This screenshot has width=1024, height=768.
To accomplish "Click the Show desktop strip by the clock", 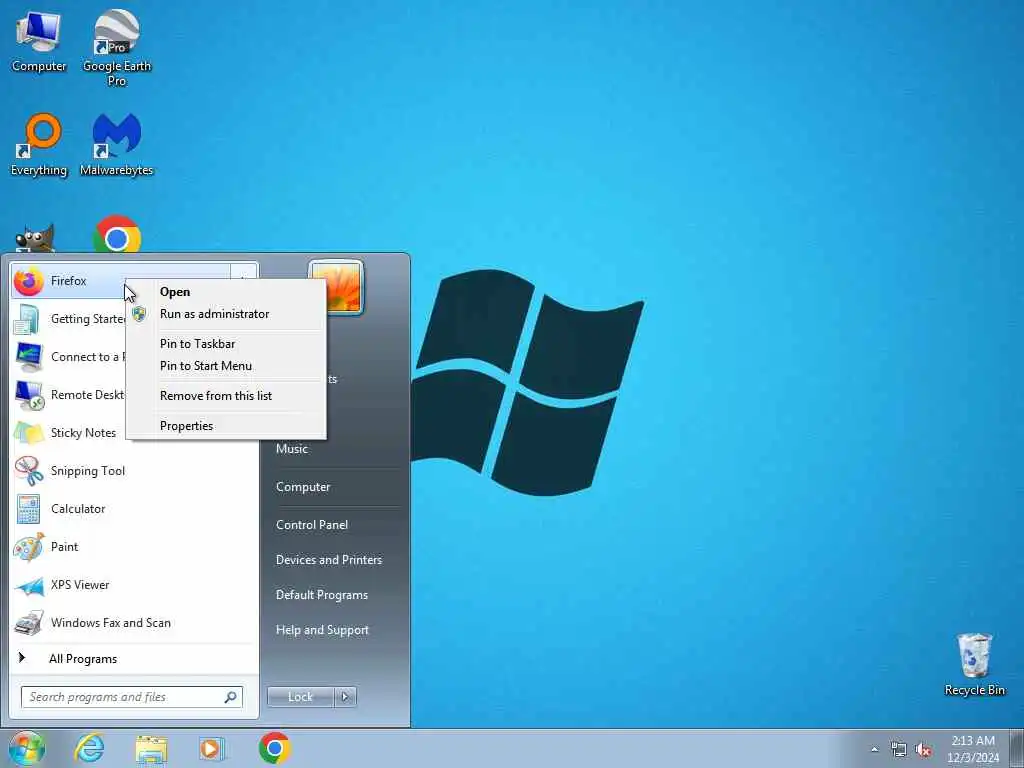I will [1018, 748].
